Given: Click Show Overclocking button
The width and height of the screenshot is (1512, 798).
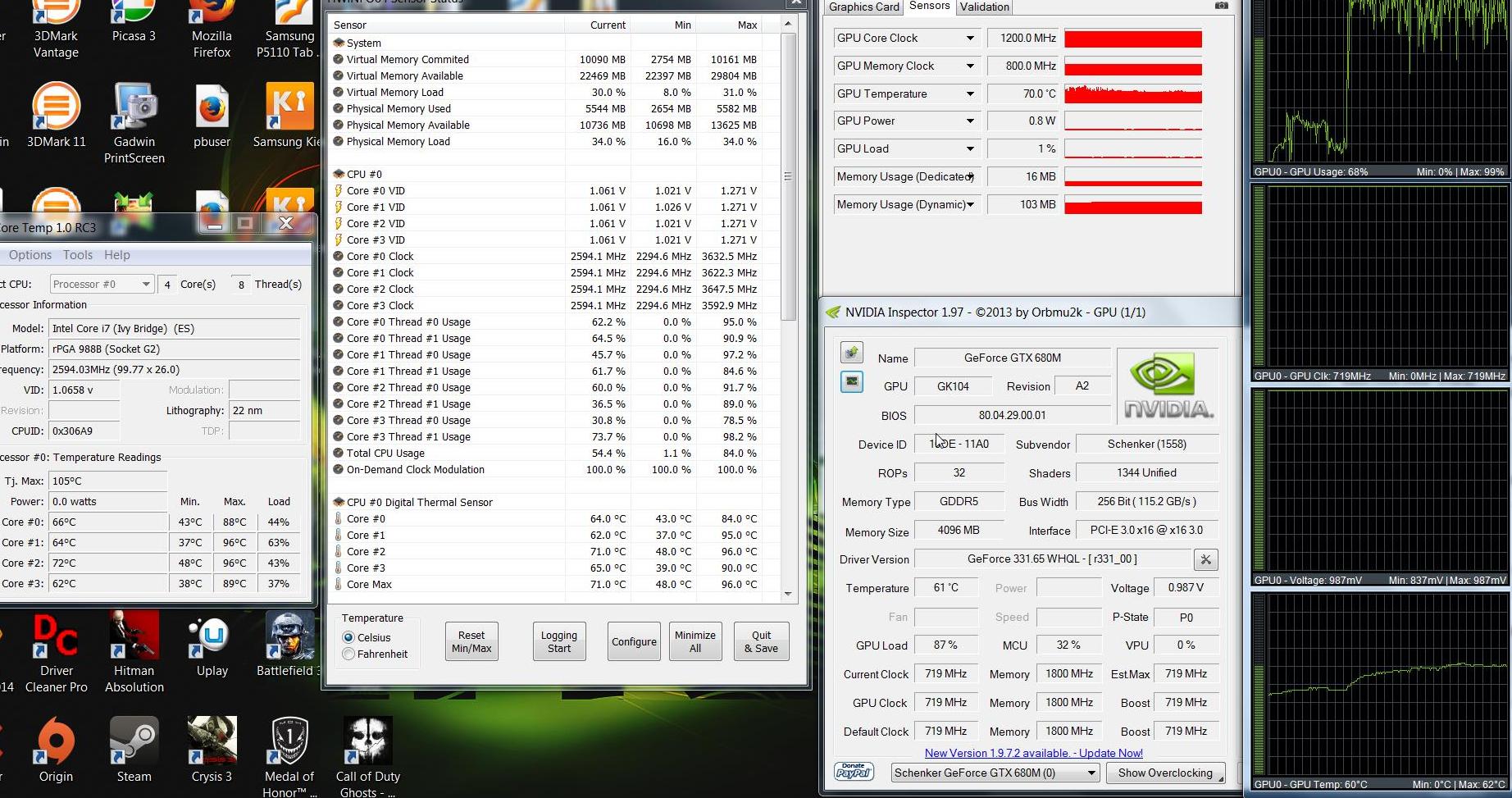Looking at the screenshot, I should click(x=1165, y=773).
